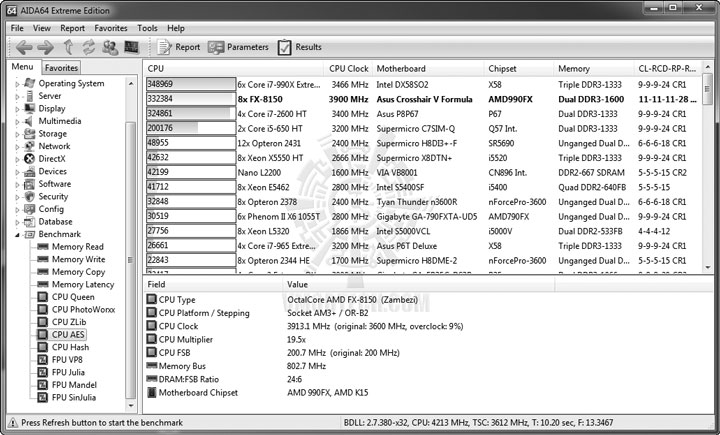720x435 pixels.
Task: Click the Refresh toolbar icon
Action: pyautogui.click(x=89, y=47)
